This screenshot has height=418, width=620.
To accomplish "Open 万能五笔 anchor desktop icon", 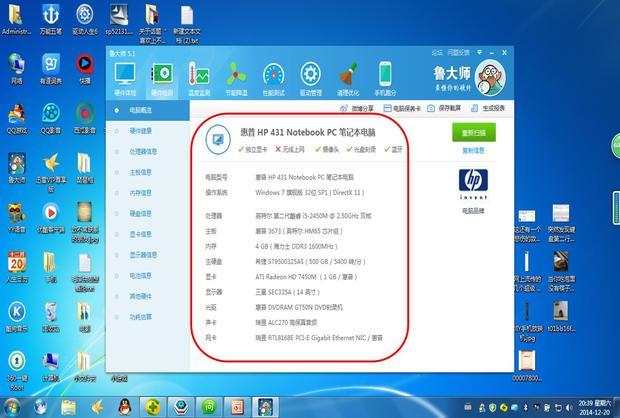I will pos(51,19).
